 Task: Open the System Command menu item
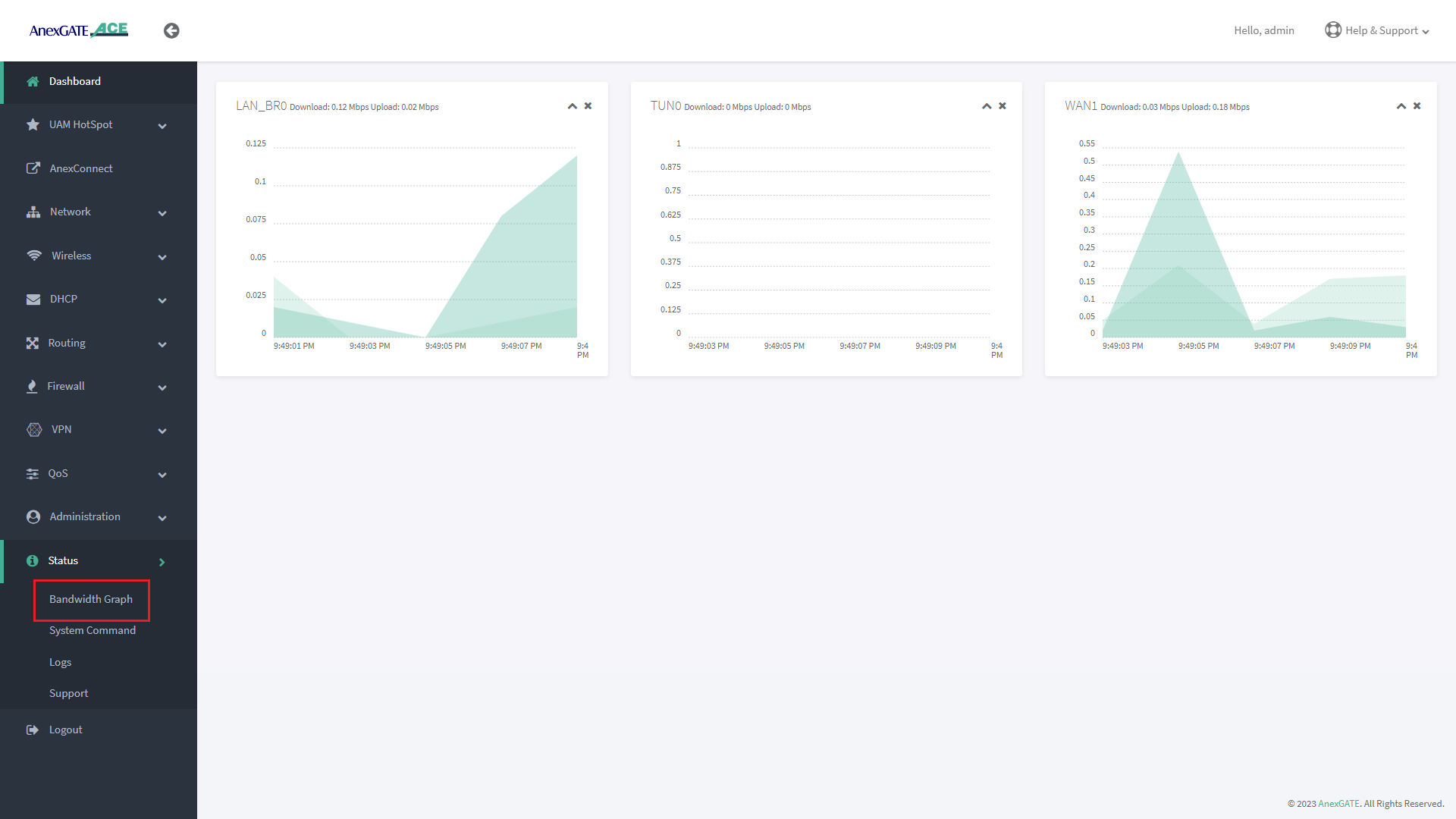click(x=93, y=630)
